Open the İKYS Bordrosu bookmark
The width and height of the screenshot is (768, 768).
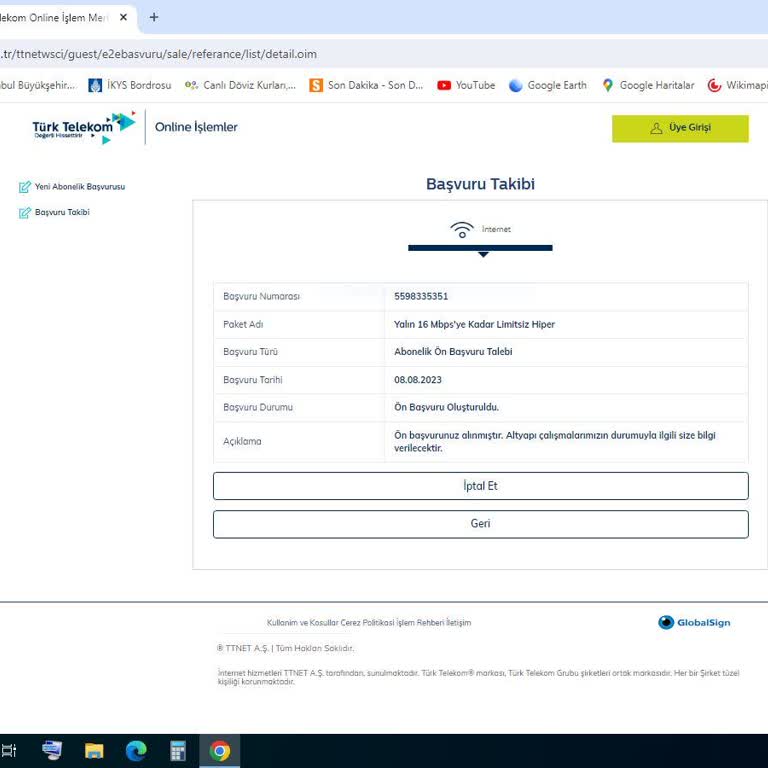[x=130, y=85]
